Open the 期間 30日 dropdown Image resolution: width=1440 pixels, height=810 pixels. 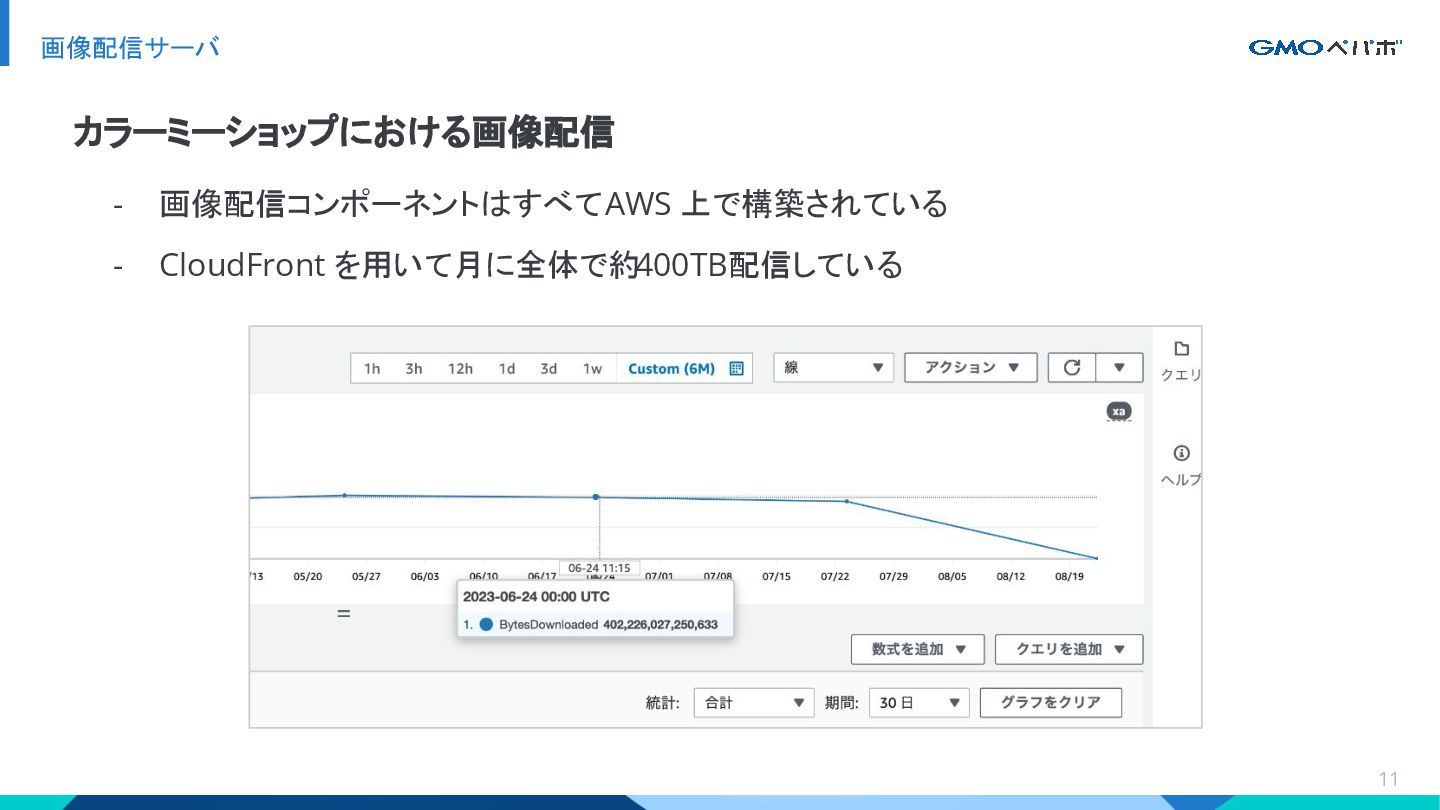click(919, 703)
